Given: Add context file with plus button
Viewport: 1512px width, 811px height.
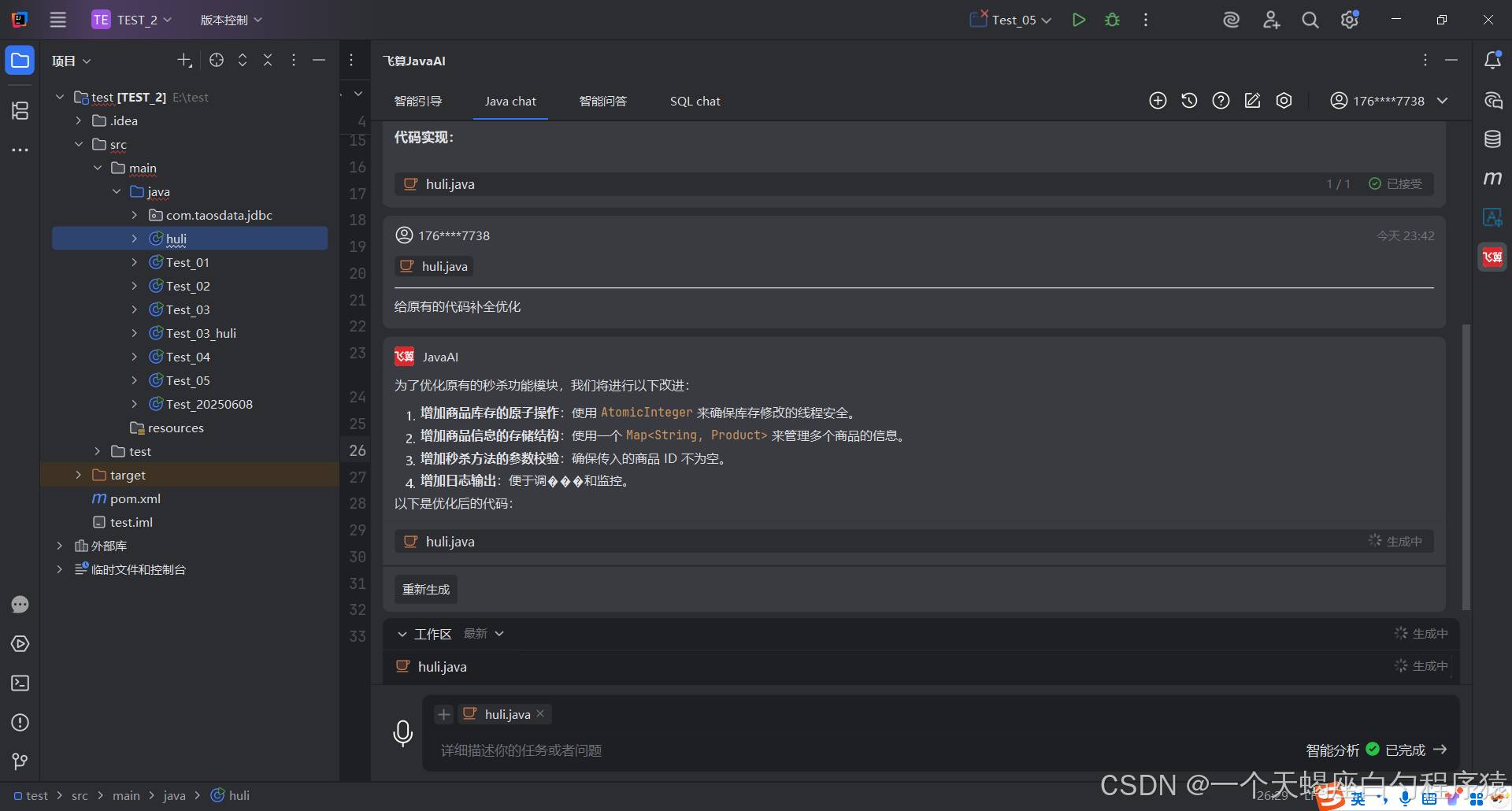Looking at the screenshot, I should (x=444, y=714).
